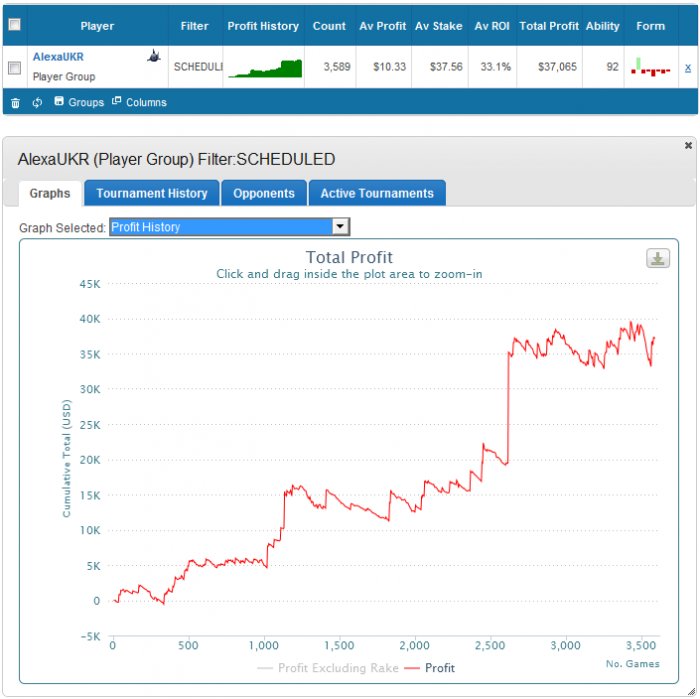
Task: Sort by the Av Stake column header
Action: (439, 26)
